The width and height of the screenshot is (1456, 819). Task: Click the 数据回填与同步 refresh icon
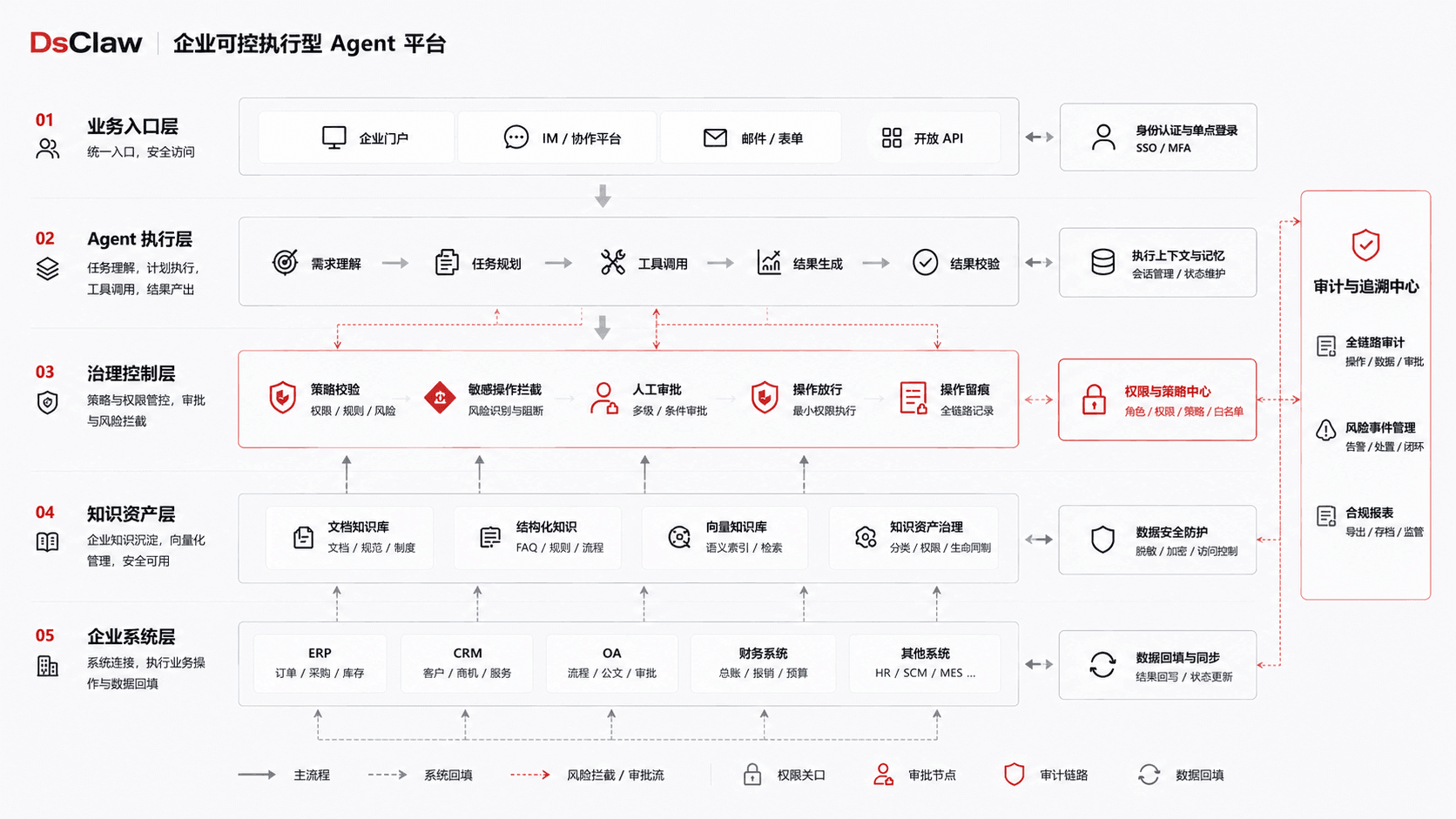click(1102, 665)
